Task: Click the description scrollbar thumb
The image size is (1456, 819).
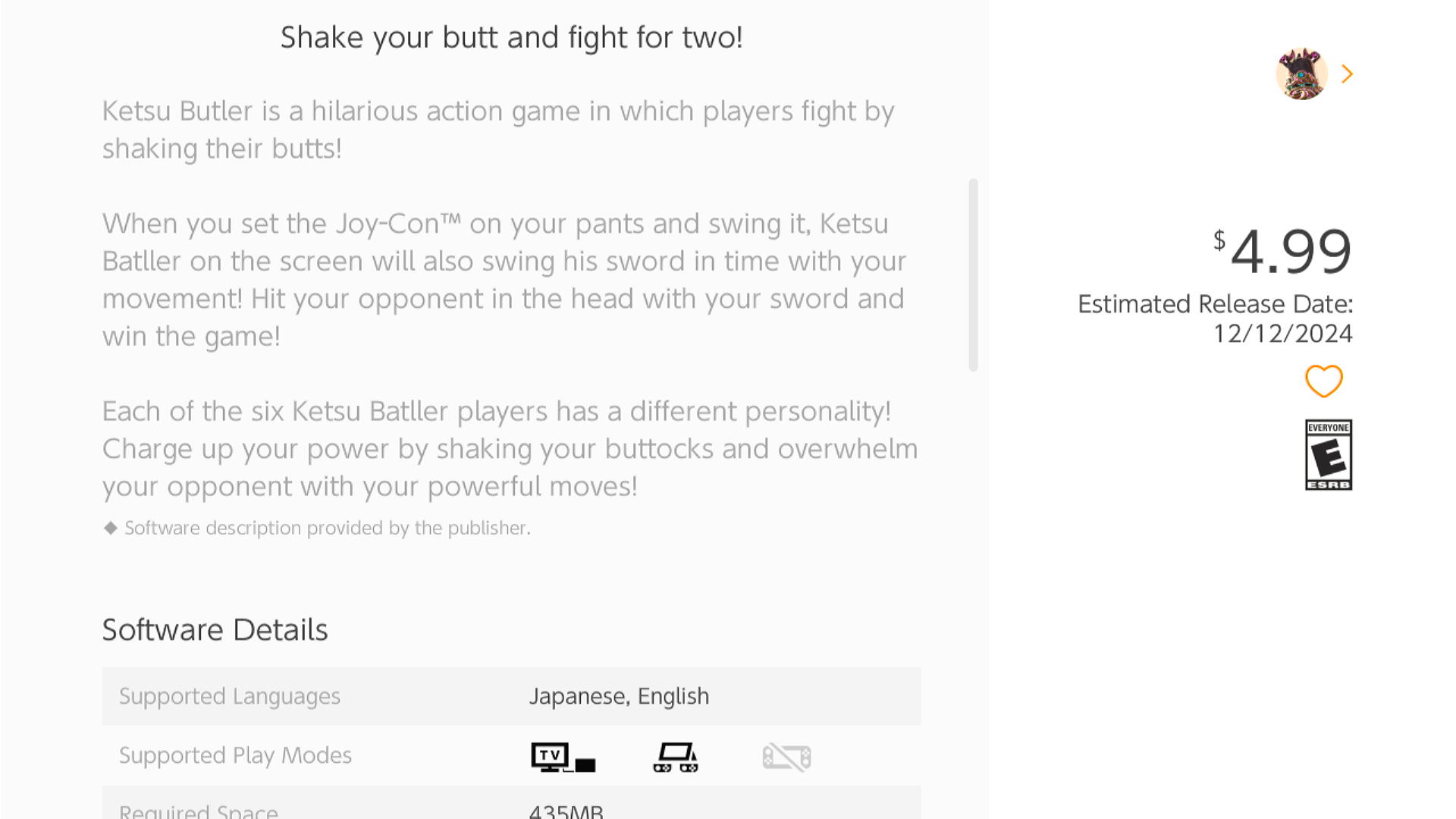Action: pyautogui.click(x=973, y=275)
